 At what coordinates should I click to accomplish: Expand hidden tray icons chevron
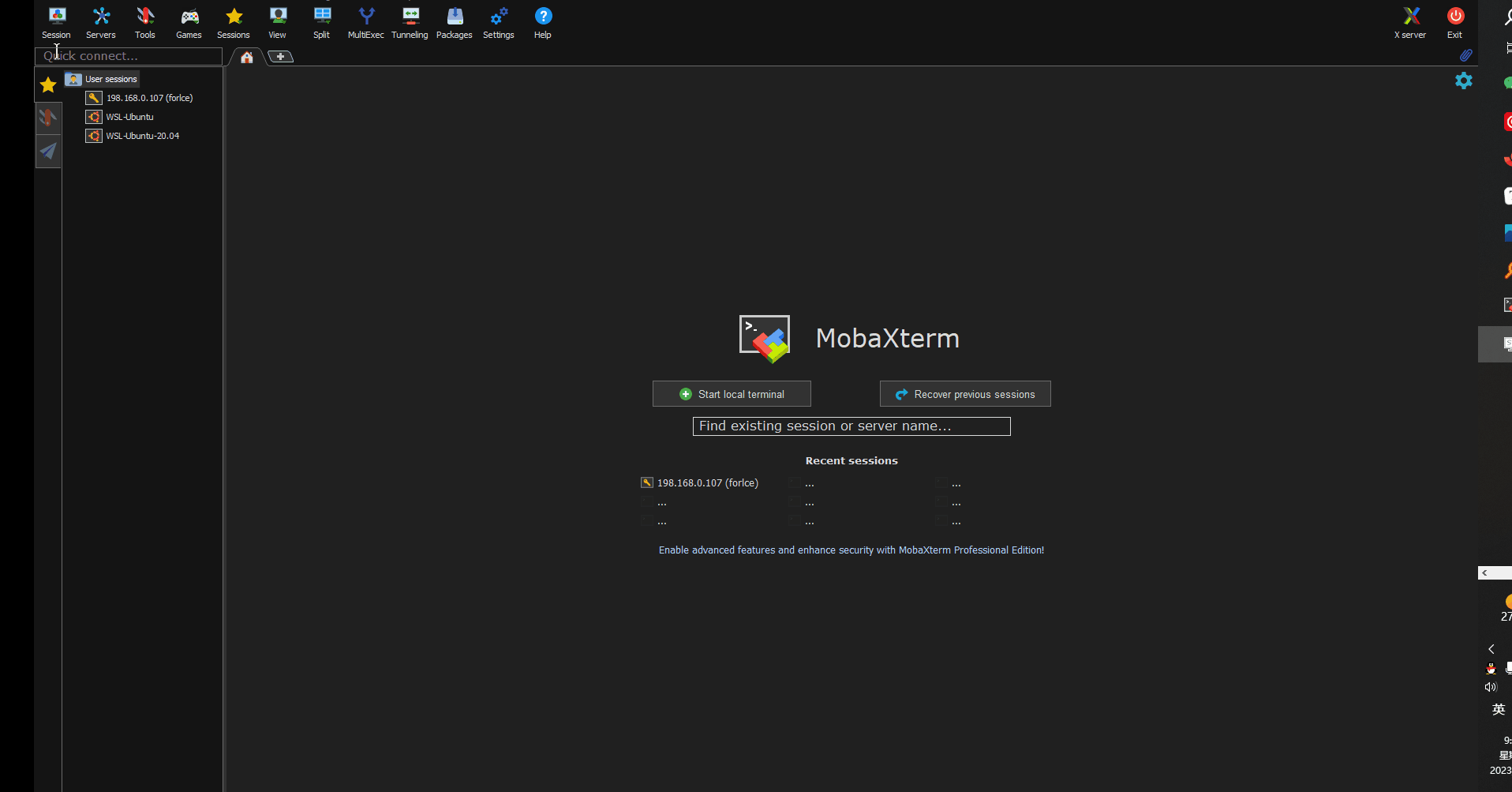click(x=1491, y=649)
